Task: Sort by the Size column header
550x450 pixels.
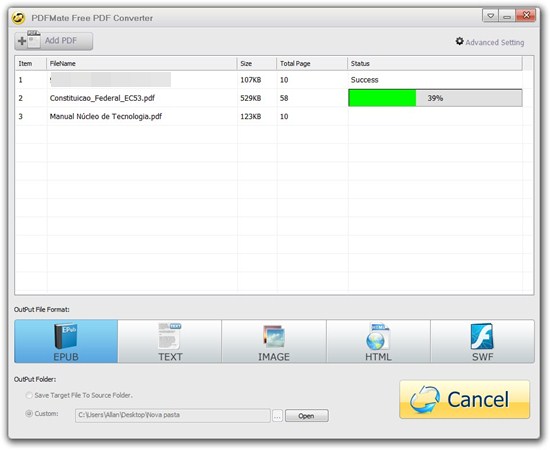Action: coord(257,63)
